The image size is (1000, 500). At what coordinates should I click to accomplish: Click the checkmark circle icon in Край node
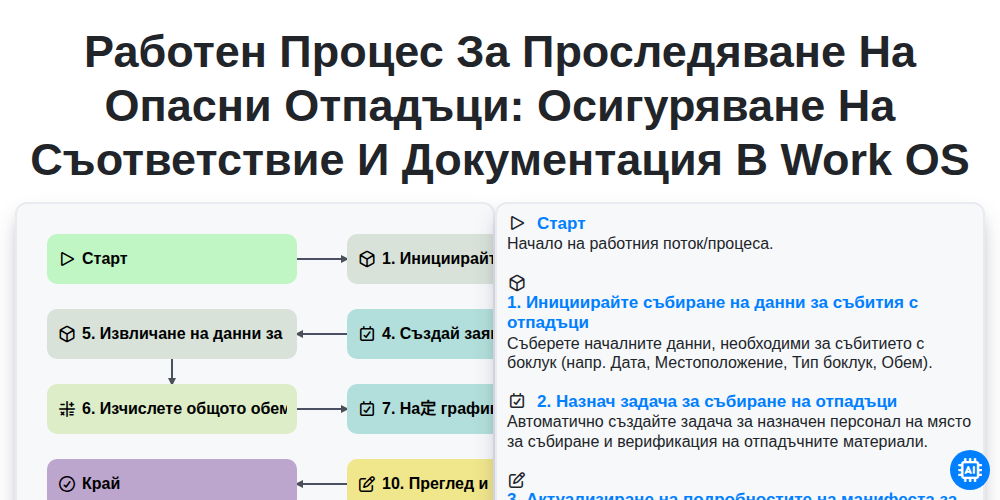click(67, 484)
